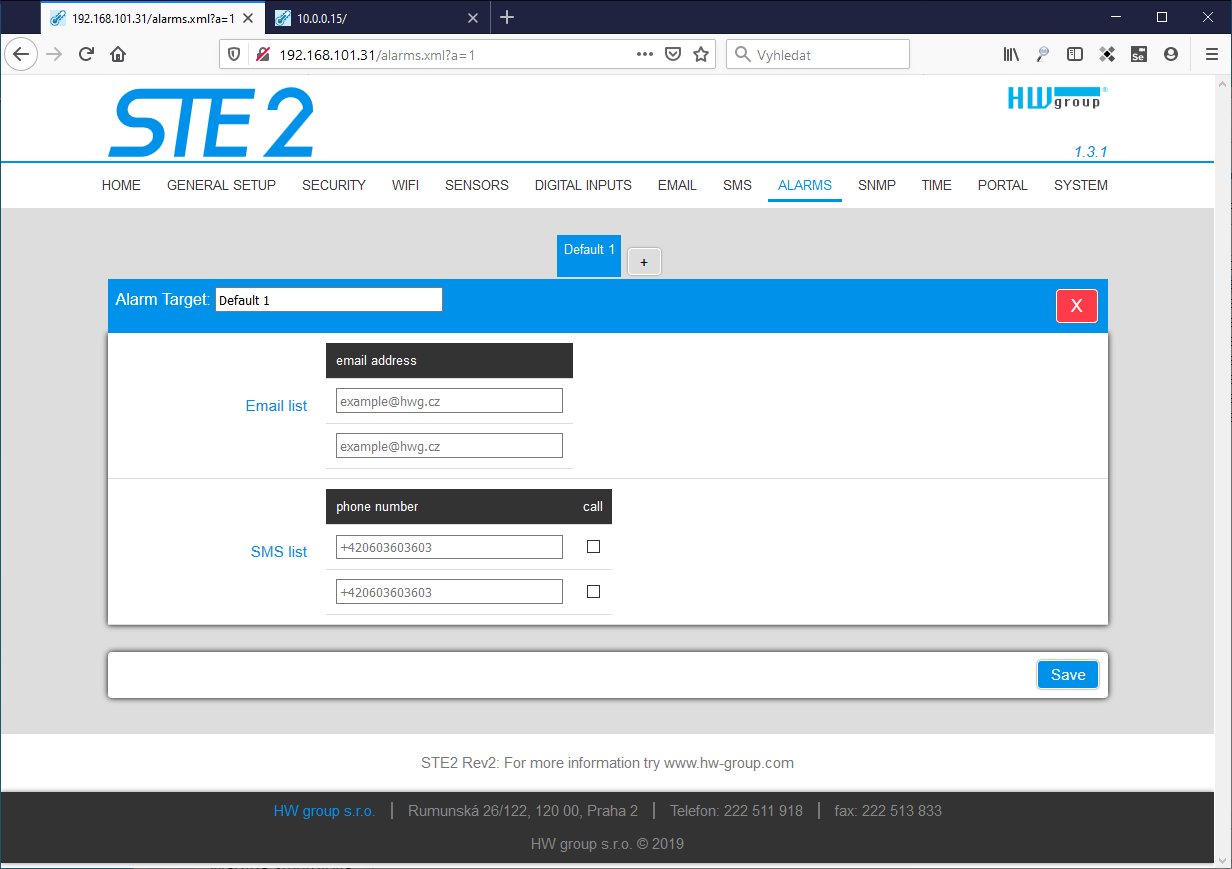Open the PORTAL page

pos(1003,185)
